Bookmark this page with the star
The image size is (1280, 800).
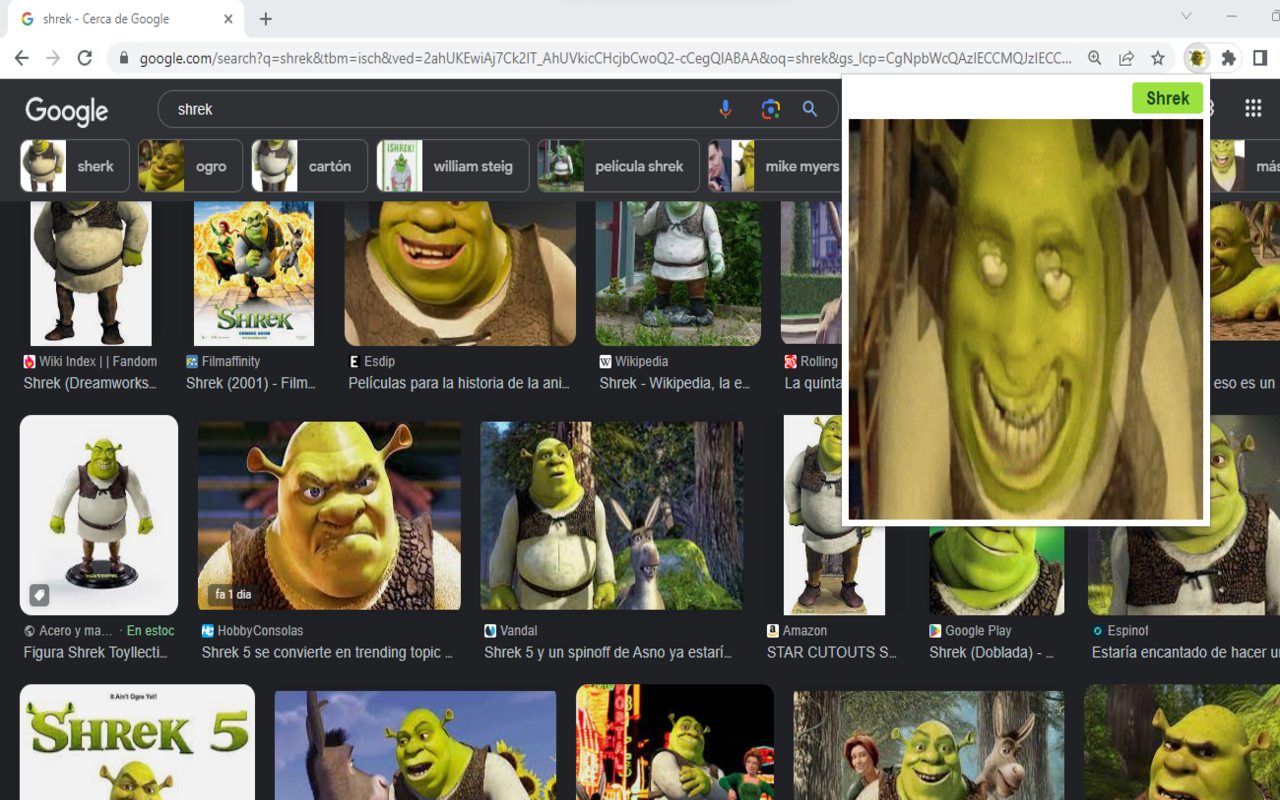(x=1158, y=58)
